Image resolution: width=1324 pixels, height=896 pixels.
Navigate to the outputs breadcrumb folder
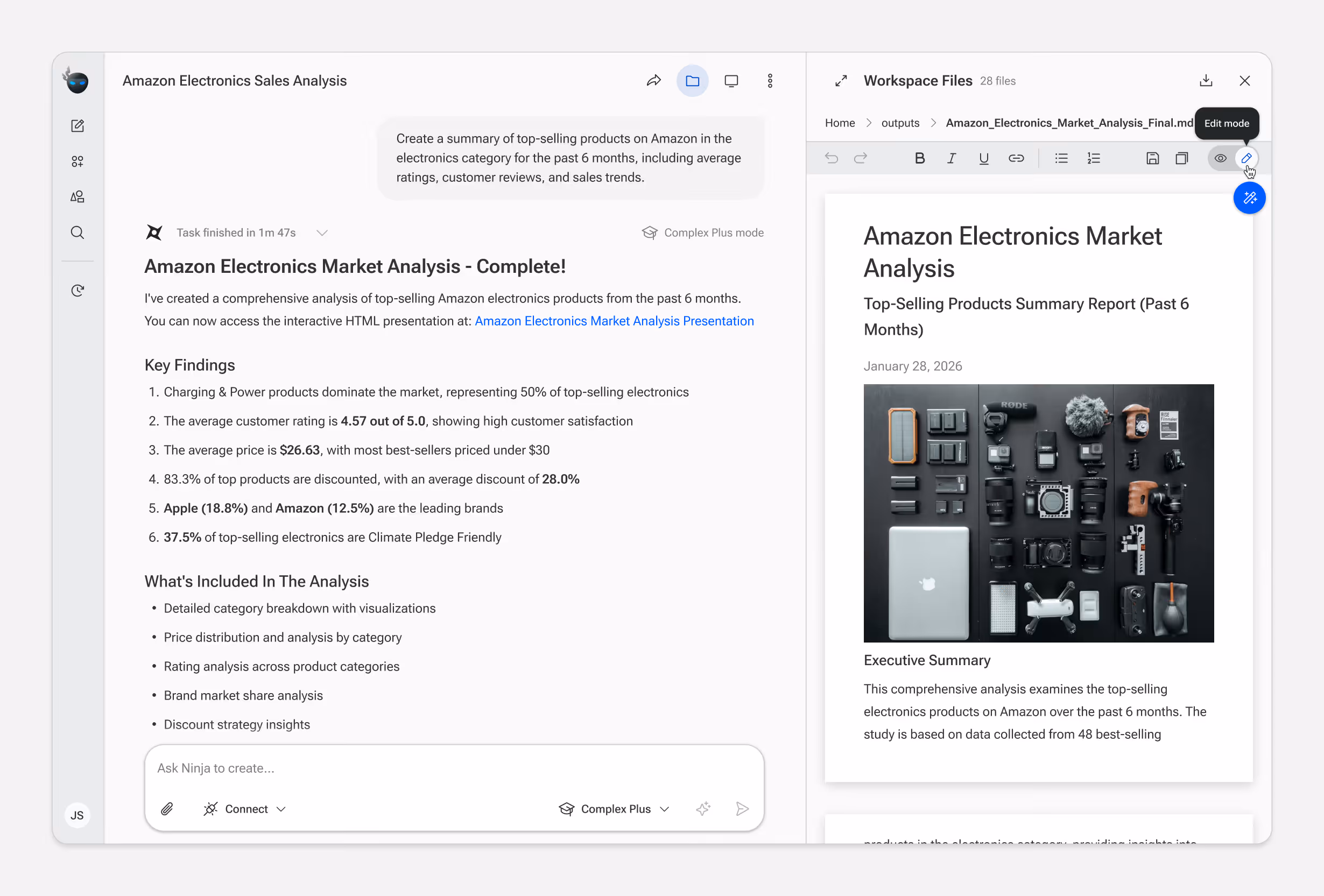[x=899, y=123]
